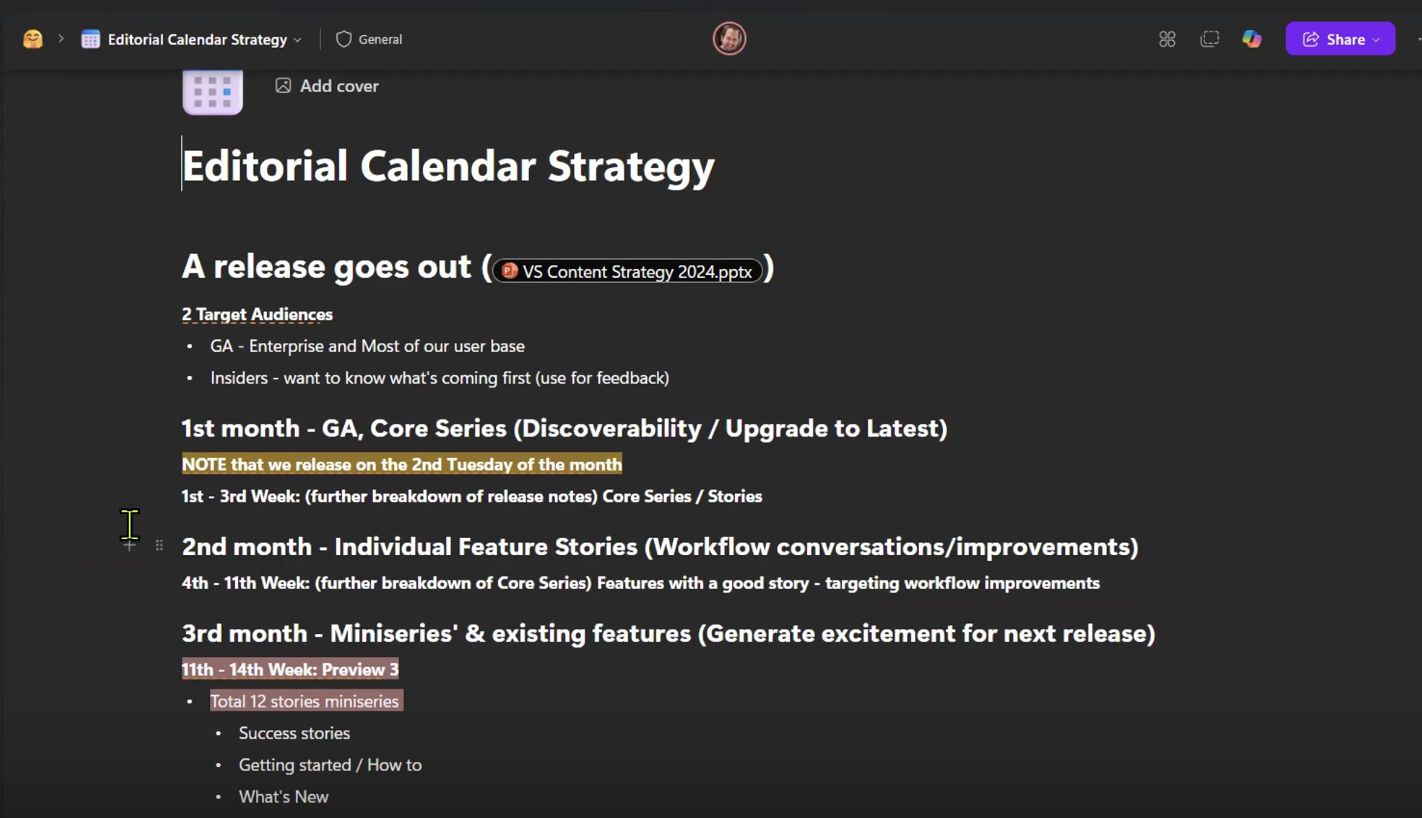Image resolution: width=1422 pixels, height=818 pixels.
Task: Click the calendar page icon above the title
Action: [212, 92]
